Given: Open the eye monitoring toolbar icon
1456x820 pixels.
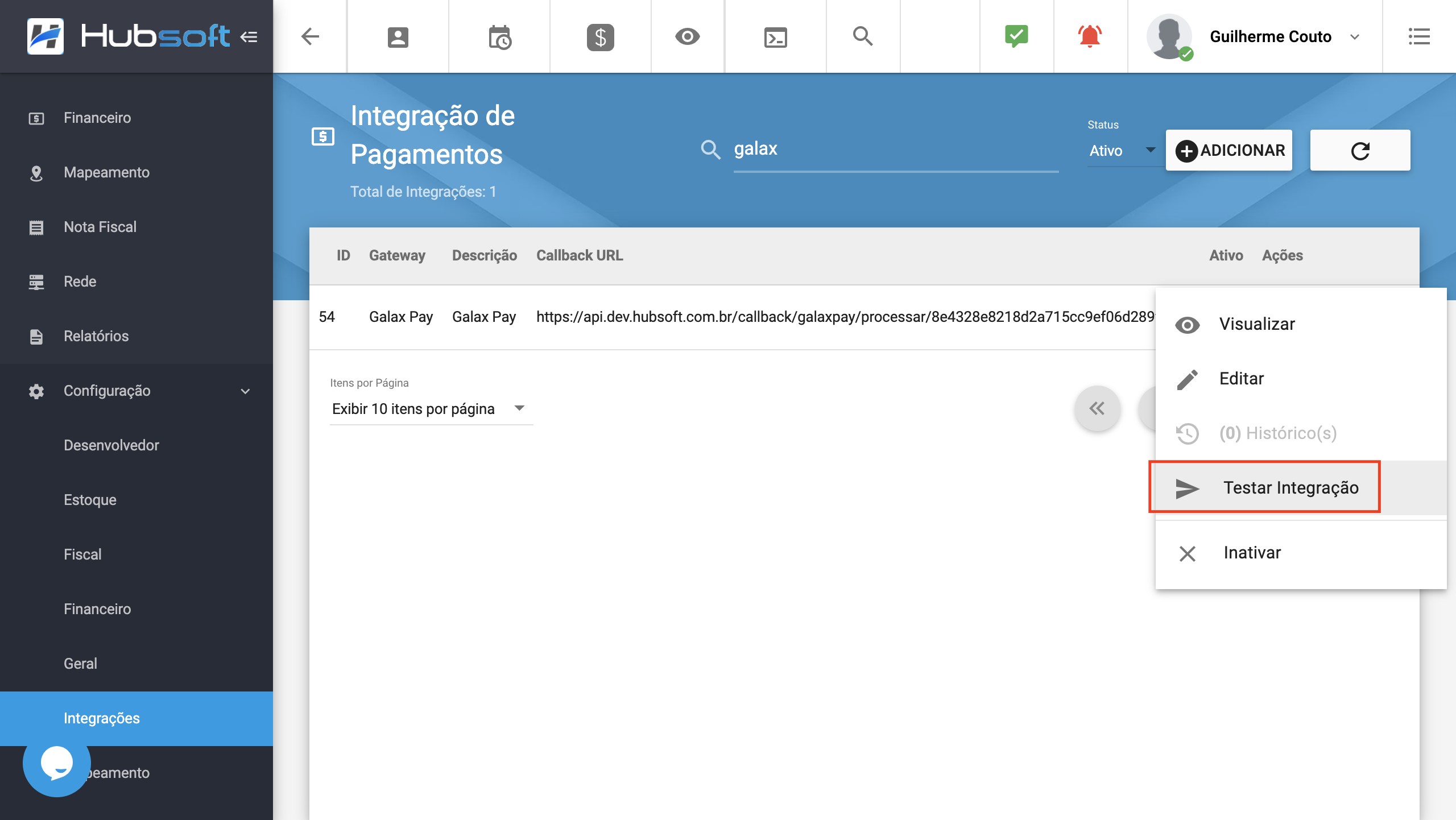Looking at the screenshot, I should point(688,36).
